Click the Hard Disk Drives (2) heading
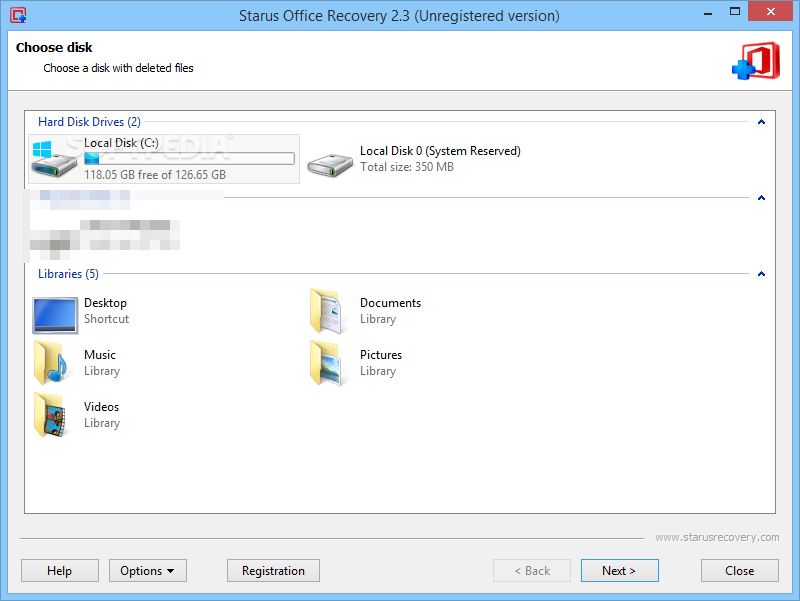 pos(89,122)
